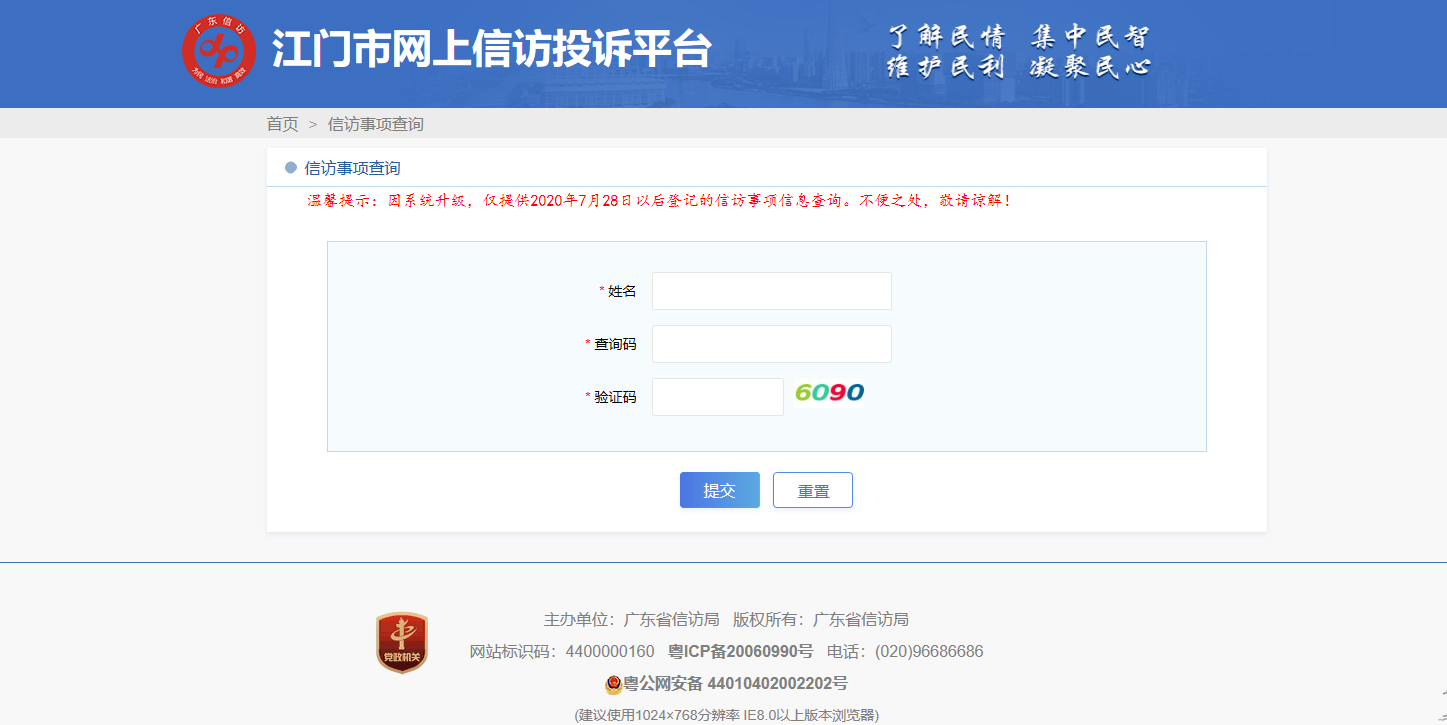
Task: Click the 江门市网上信访投诉平台 site title
Action: pos(491,49)
